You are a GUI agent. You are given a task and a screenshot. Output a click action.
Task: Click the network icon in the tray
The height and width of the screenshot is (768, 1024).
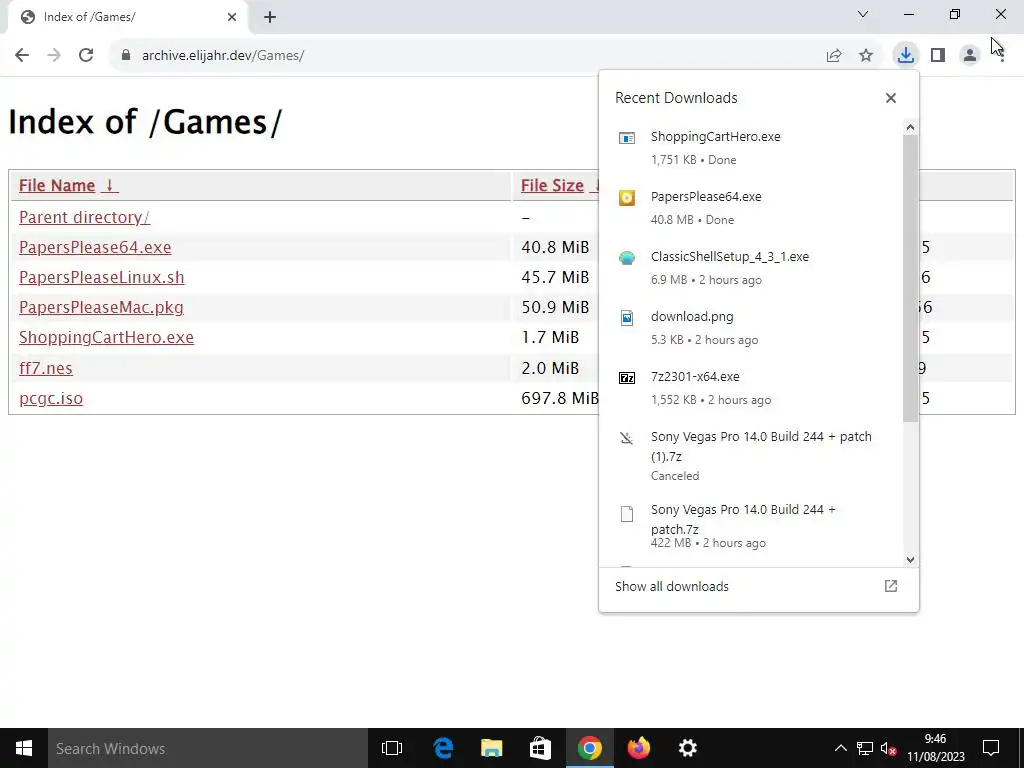[x=865, y=748]
